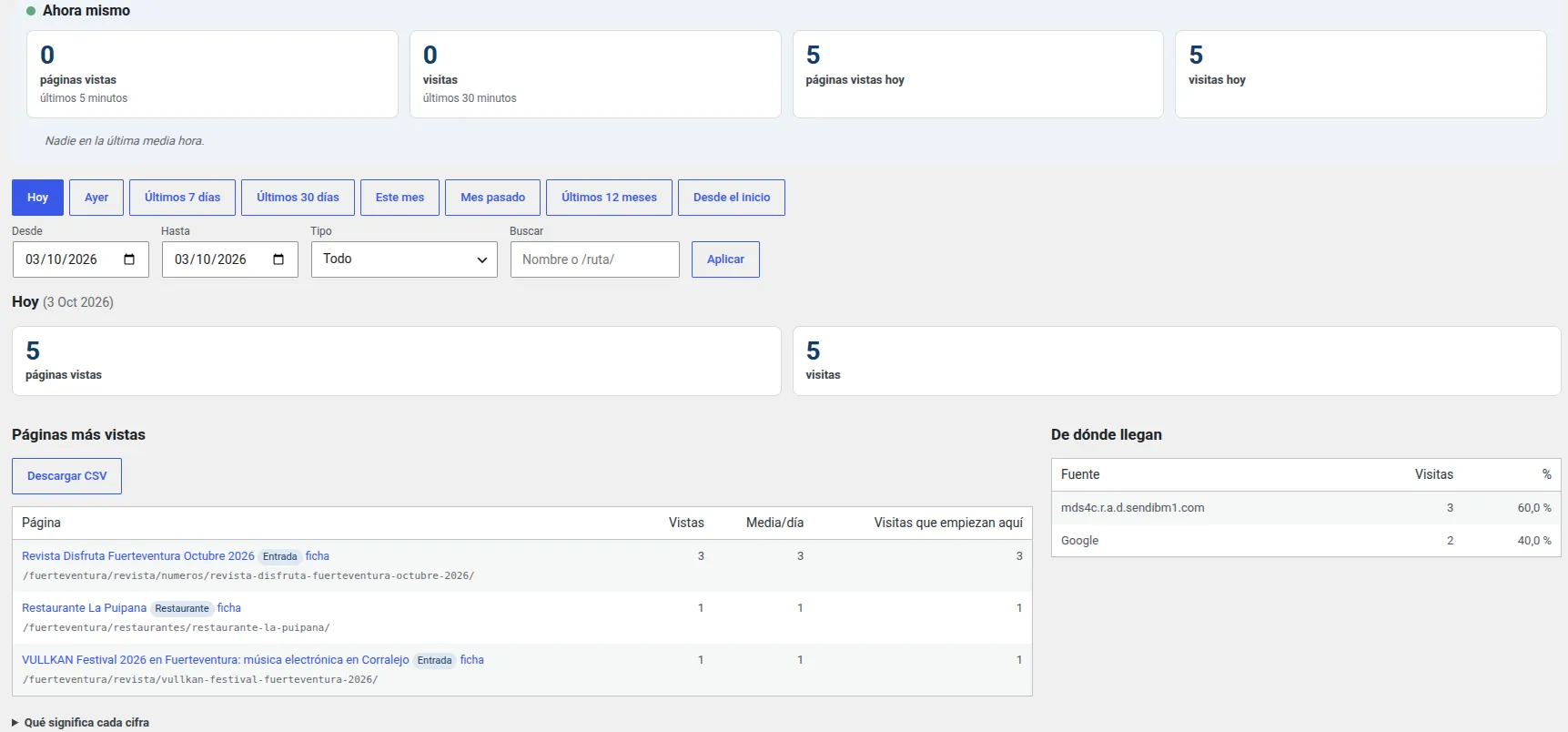Open Revista Disfruta Fuerteventura Octubre 2026 link
The height and width of the screenshot is (732, 1568).
(138, 556)
